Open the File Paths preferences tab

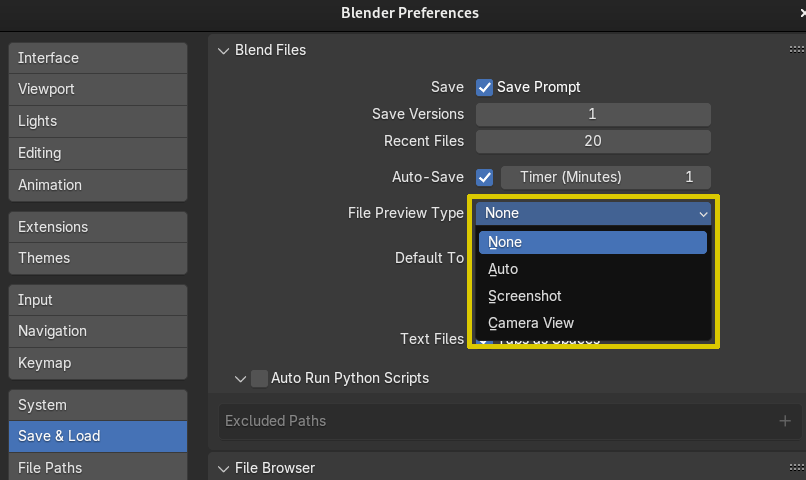98,468
